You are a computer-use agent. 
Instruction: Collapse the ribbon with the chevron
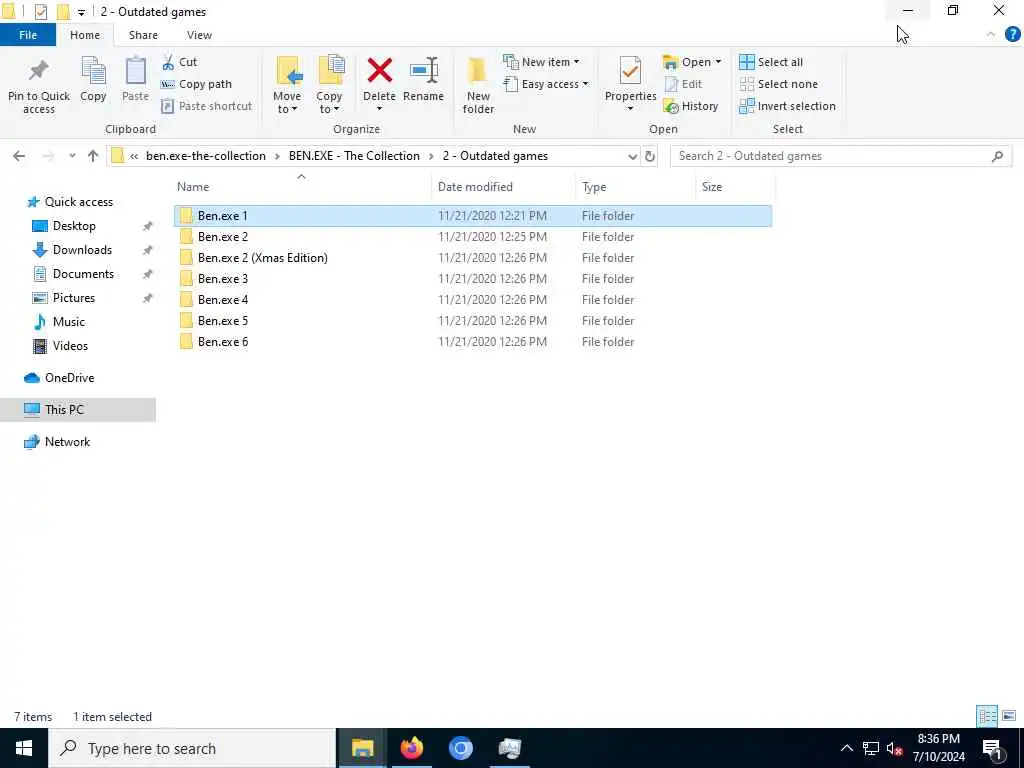tap(991, 35)
